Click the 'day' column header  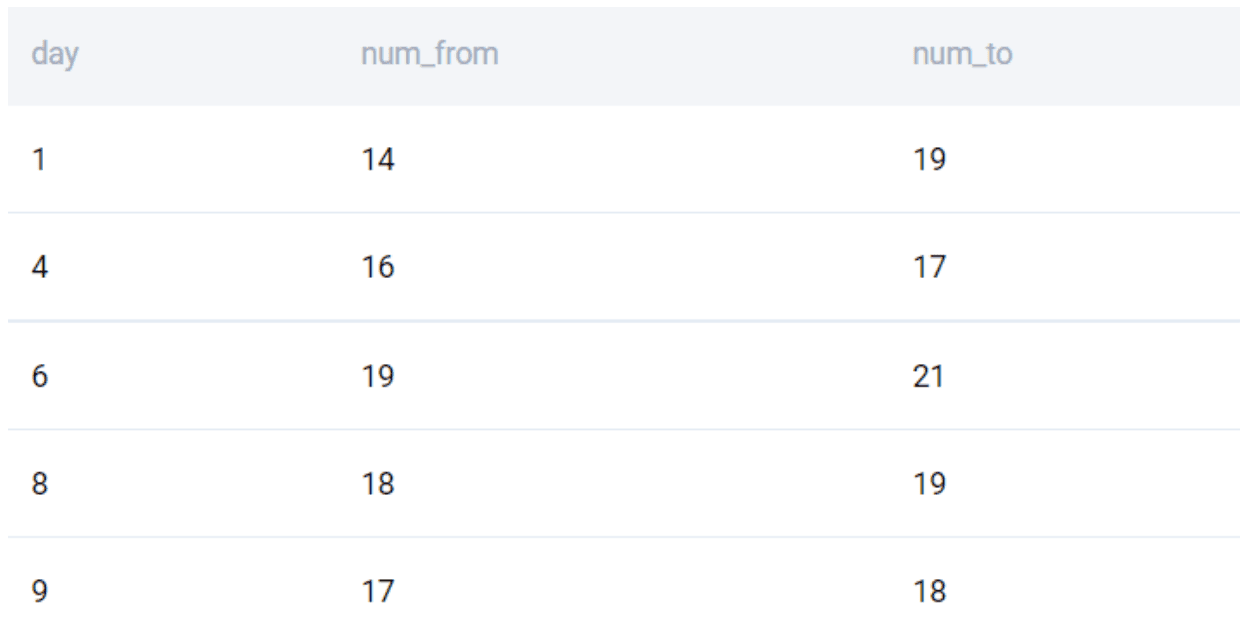coord(55,56)
